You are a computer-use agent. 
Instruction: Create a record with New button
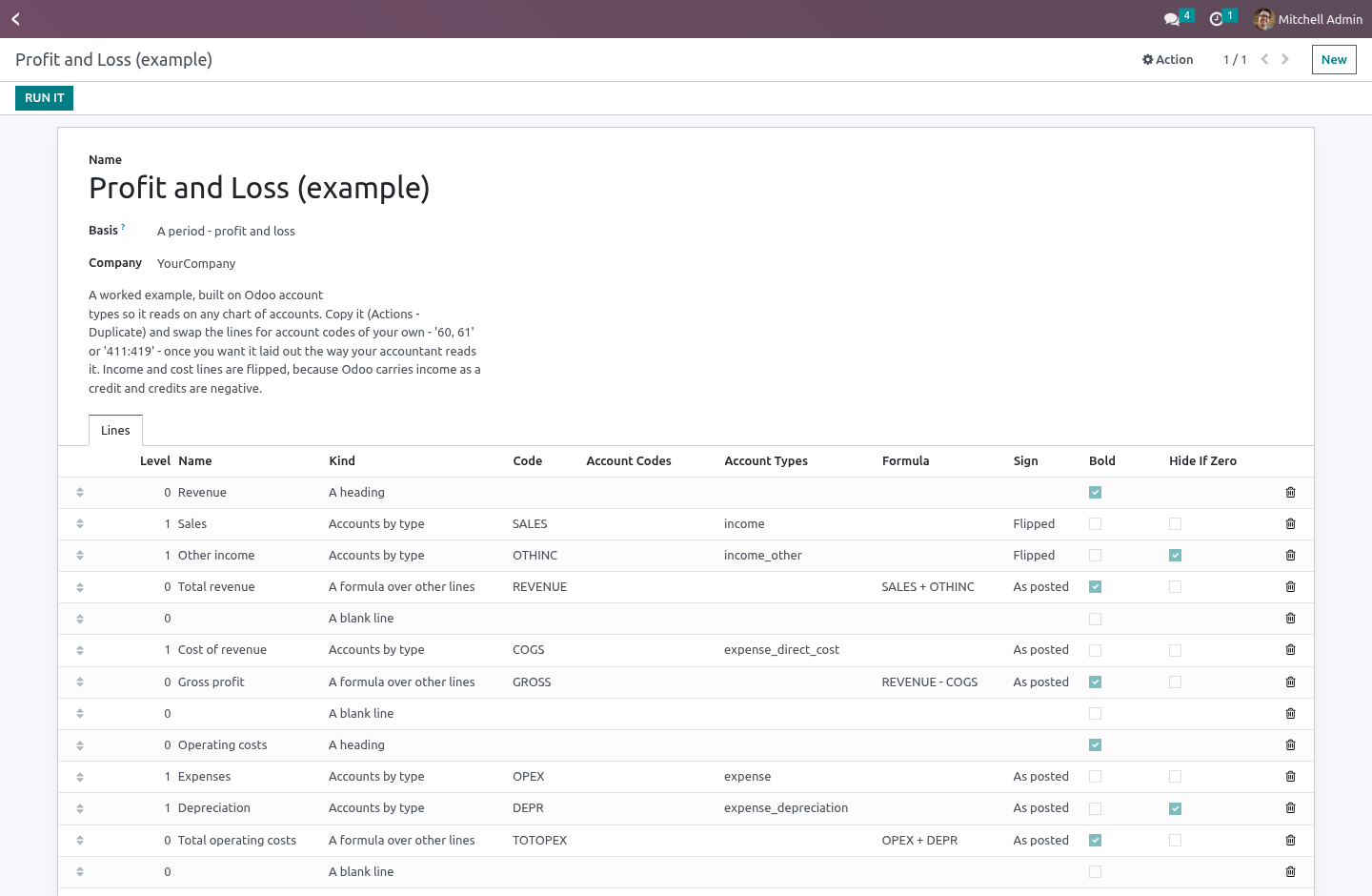point(1334,59)
